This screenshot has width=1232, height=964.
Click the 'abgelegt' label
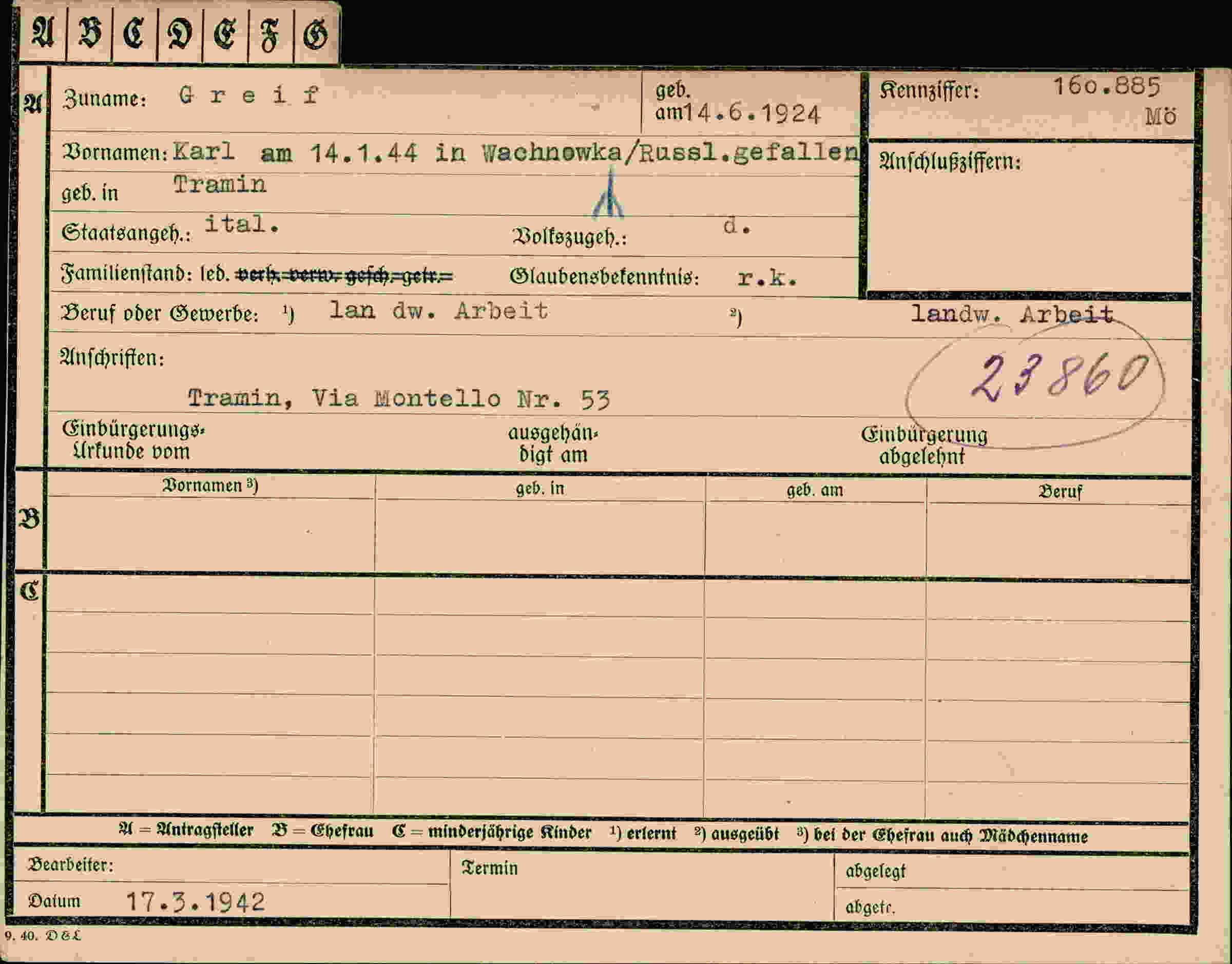coord(875,872)
